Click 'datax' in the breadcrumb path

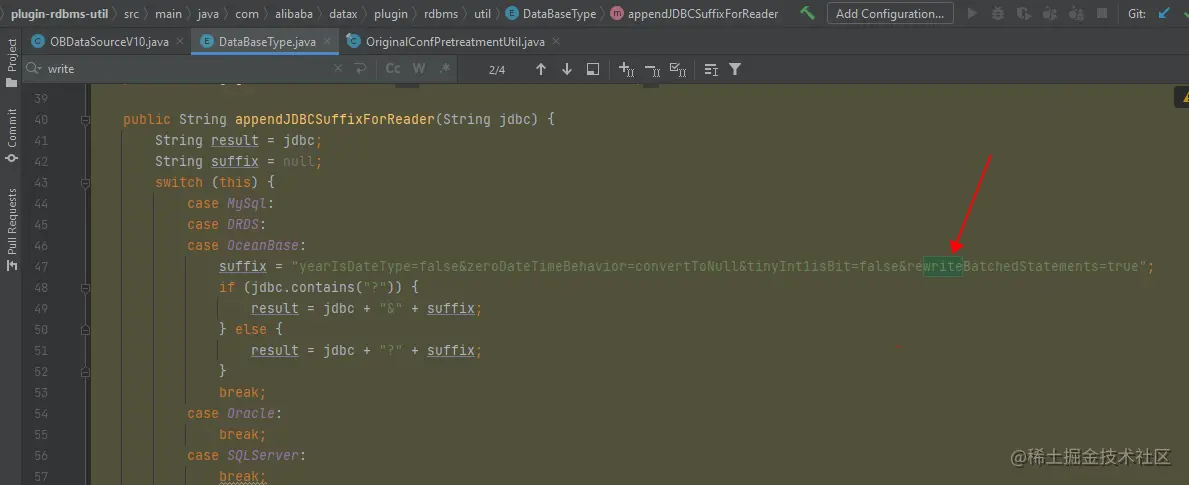tap(343, 14)
